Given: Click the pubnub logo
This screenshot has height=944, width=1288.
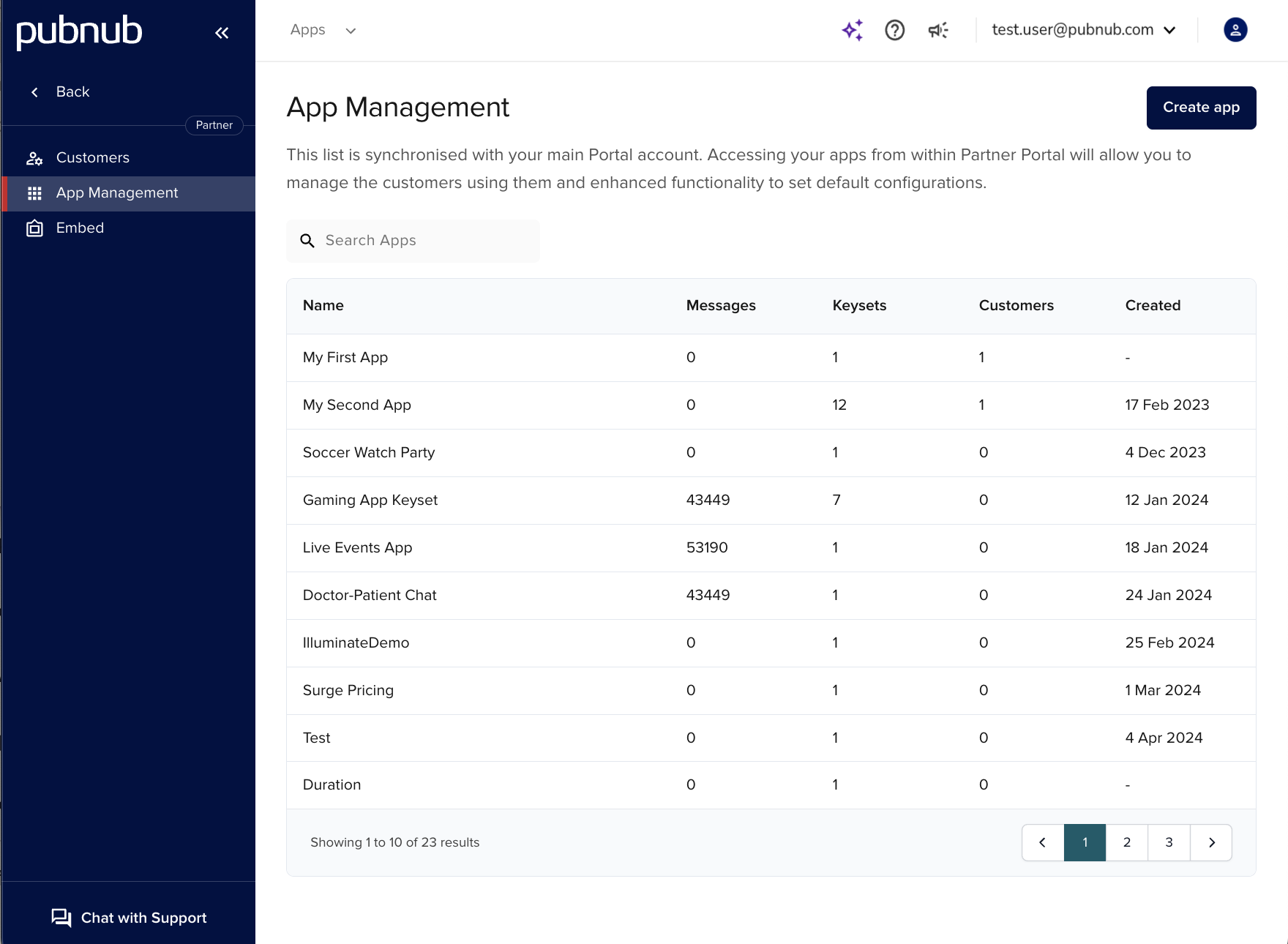Looking at the screenshot, I should (79, 31).
